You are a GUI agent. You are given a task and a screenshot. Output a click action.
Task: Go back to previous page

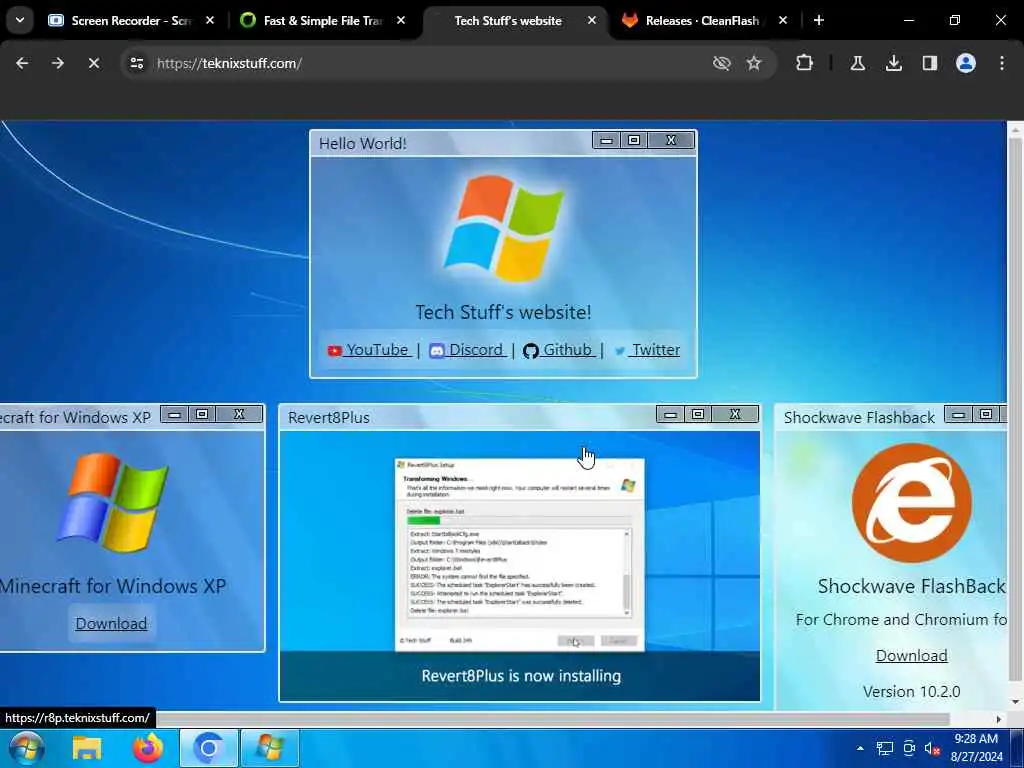(22, 63)
